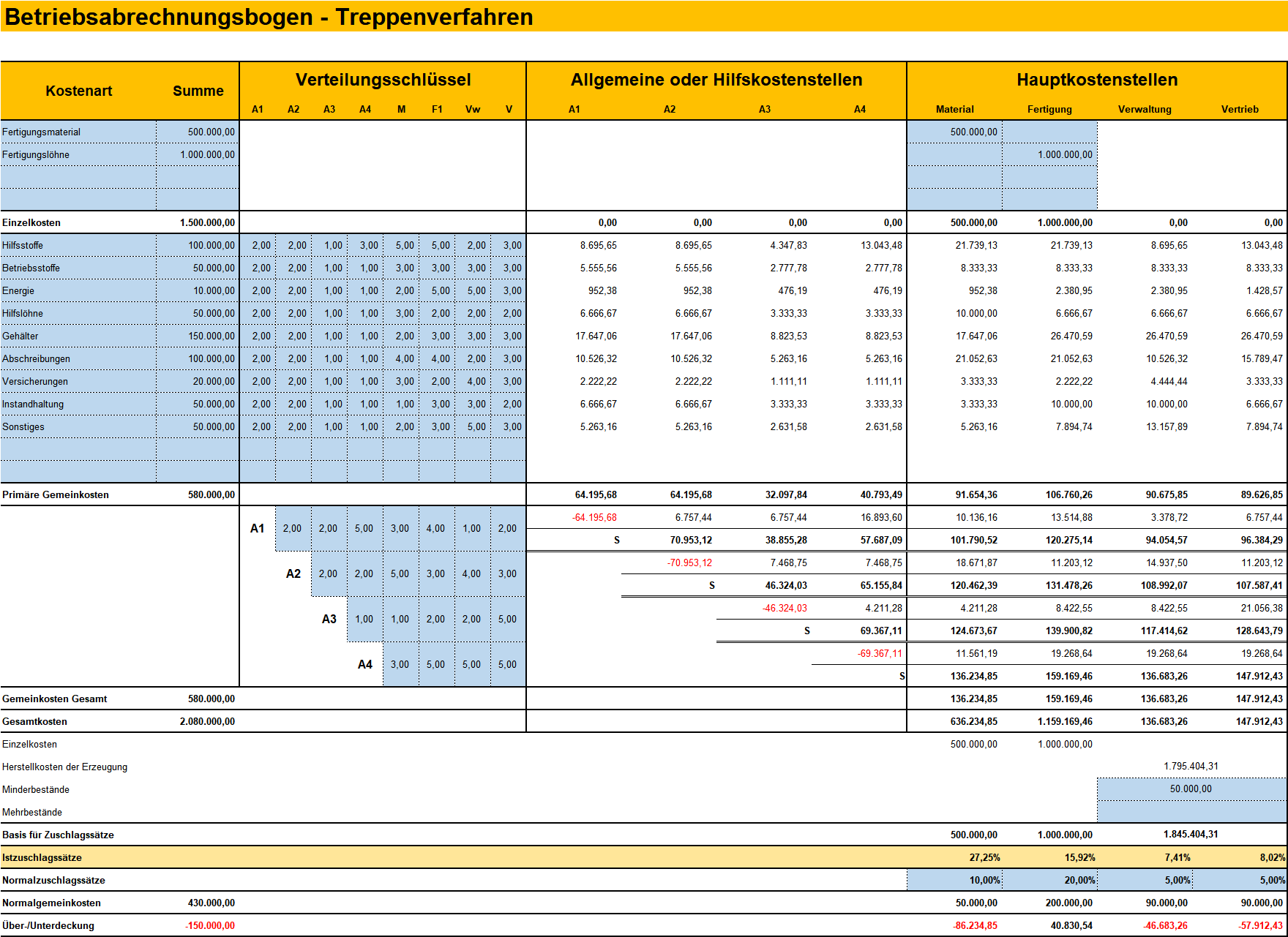
Task: Select the Basis für Zuschlagssätze value 1.845.404,31
Action: tap(1191, 834)
